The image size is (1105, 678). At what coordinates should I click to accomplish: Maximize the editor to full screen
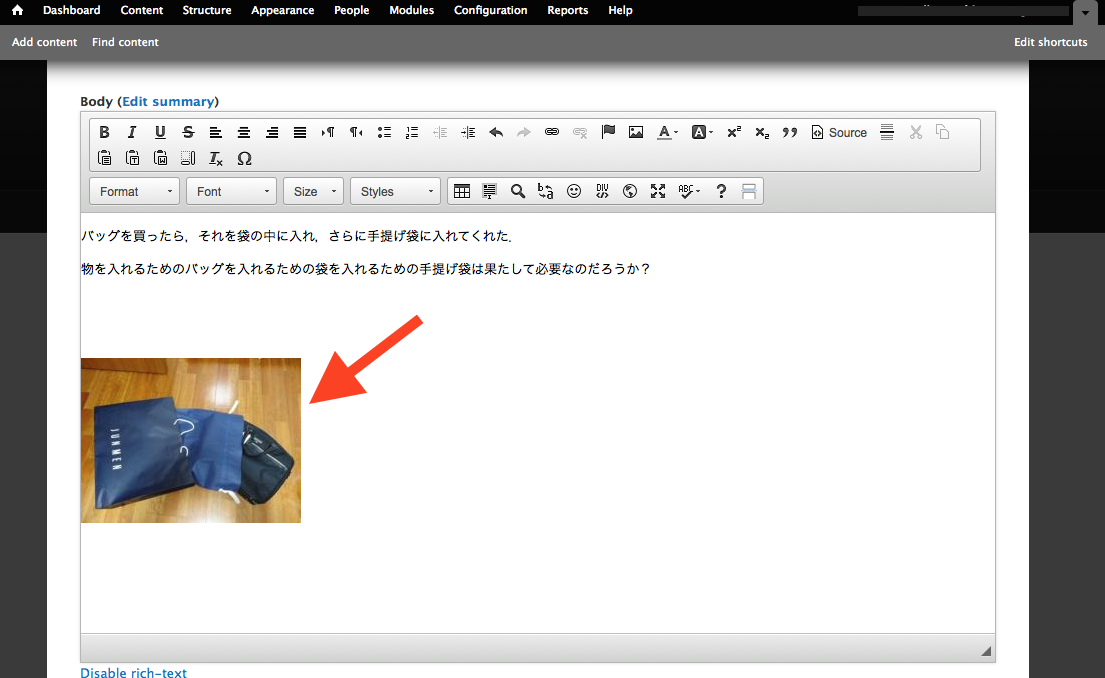pos(658,190)
